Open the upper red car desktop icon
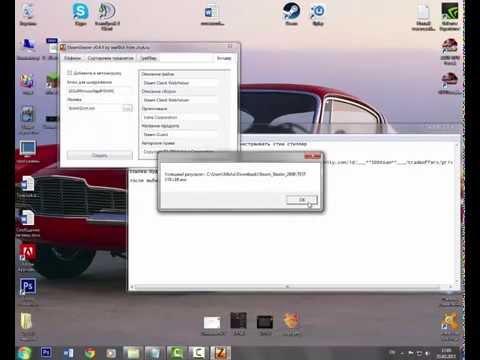This screenshot has height=360, width=480. click(449, 51)
